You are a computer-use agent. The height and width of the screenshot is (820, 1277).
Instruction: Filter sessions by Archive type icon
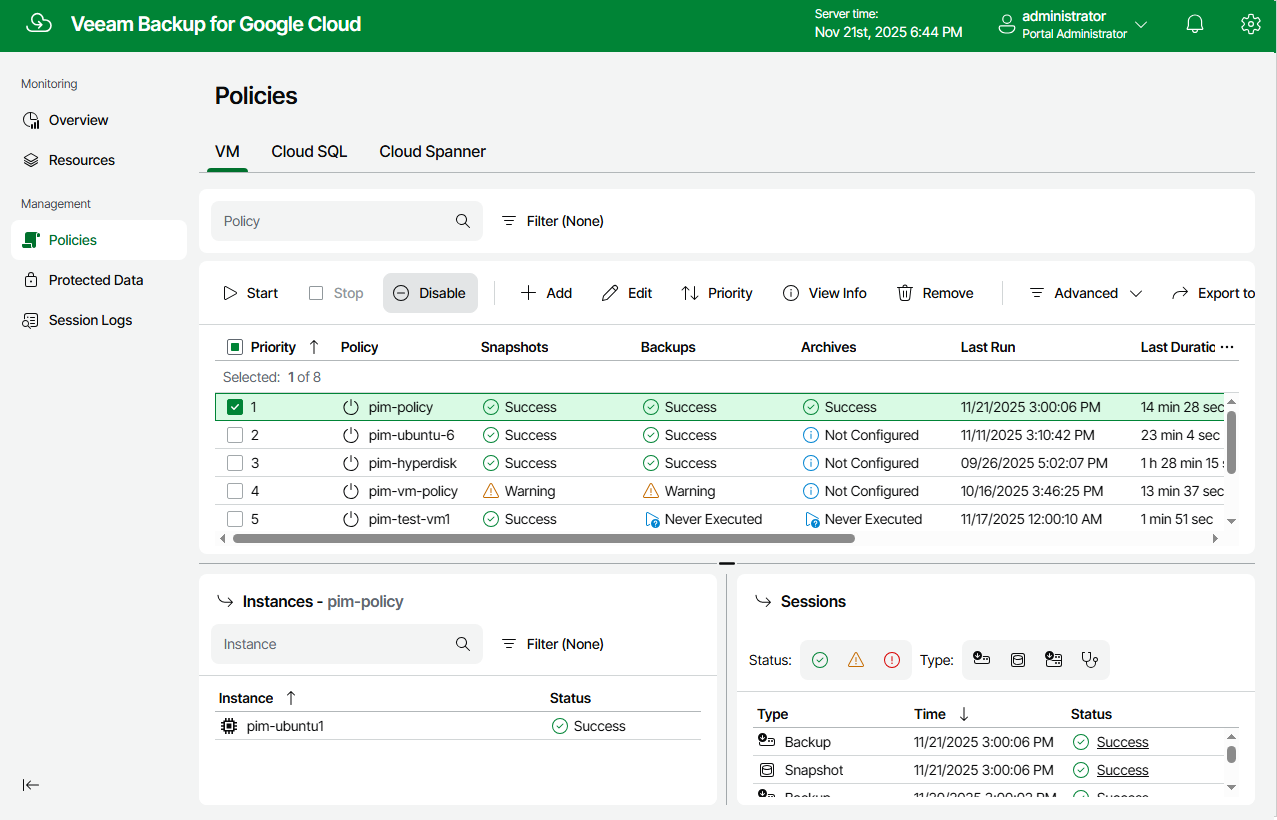pyautogui.click(x=1053, y=659)
